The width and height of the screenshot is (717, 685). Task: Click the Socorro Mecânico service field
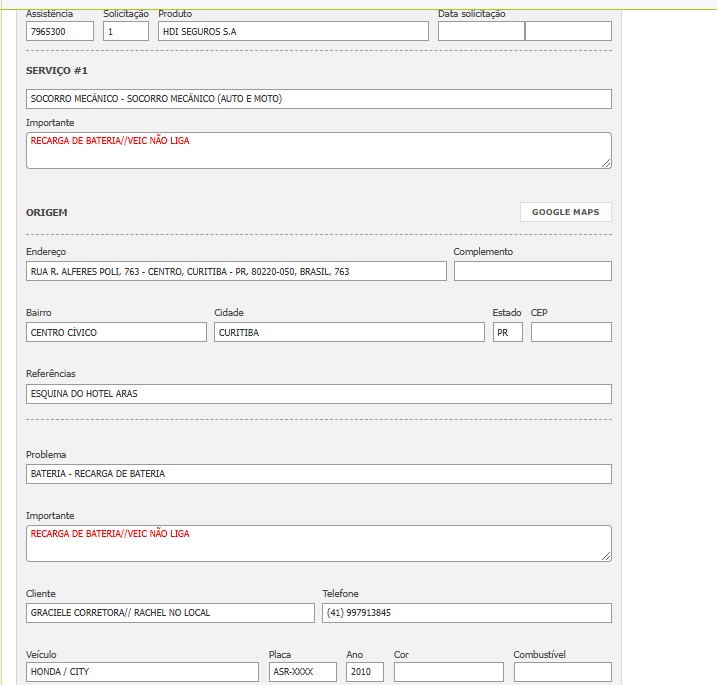318,99
